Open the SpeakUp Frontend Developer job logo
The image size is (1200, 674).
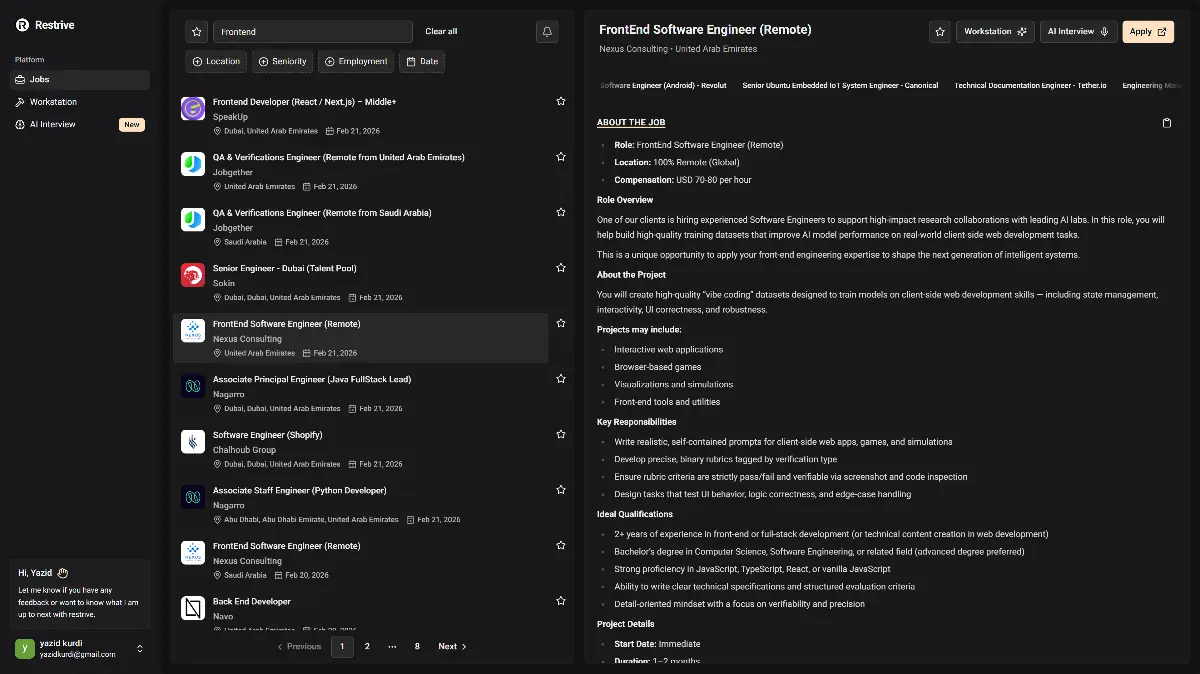click(x=193, y=108)
